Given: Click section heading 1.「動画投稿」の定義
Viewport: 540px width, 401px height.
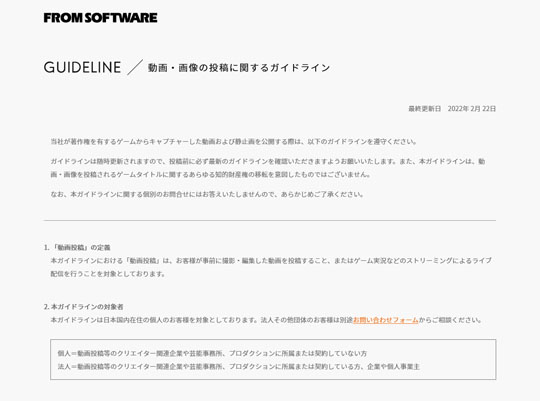Looking at the screenshot, I should [77, 247].
